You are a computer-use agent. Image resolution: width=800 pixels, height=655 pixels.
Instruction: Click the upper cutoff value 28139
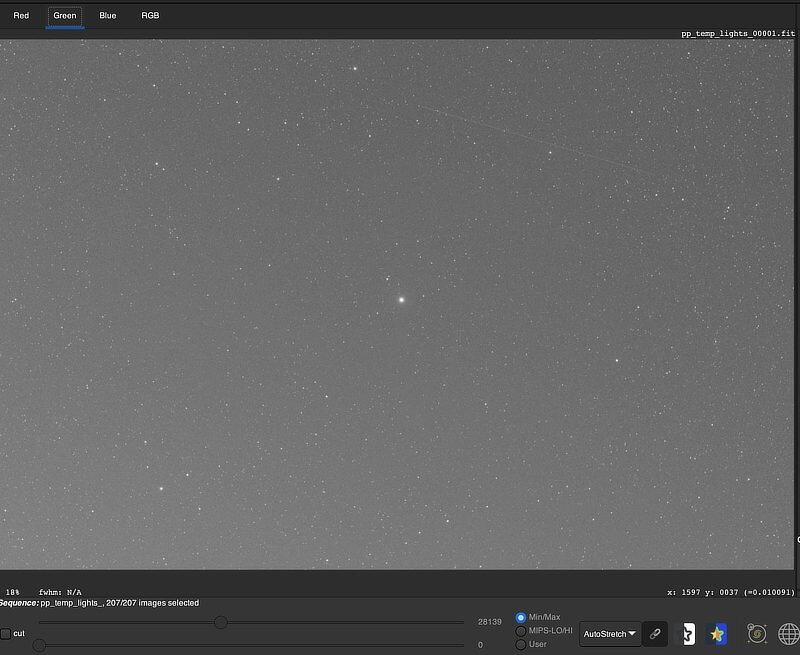(489, 622)
